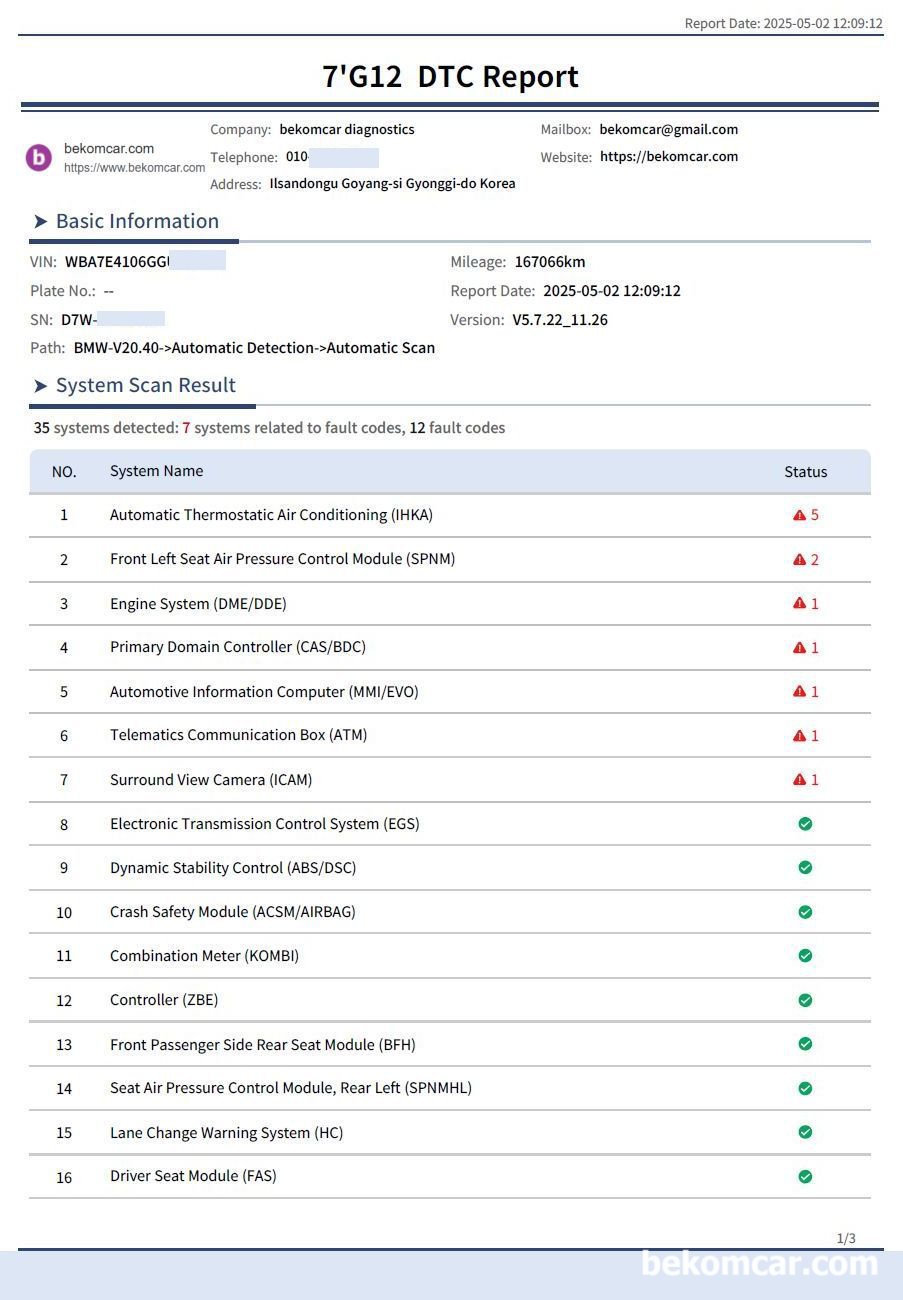Image resolution: width=903 pixels, height=1300 pixels.
Task: Click the Report Date value in Basic Information
Action: pyautogui.click(x=612, y=291)
